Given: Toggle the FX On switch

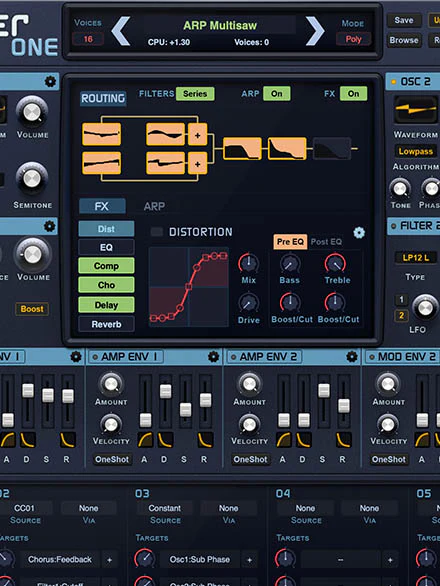Looking at the screenshot, I should (353, 94).
